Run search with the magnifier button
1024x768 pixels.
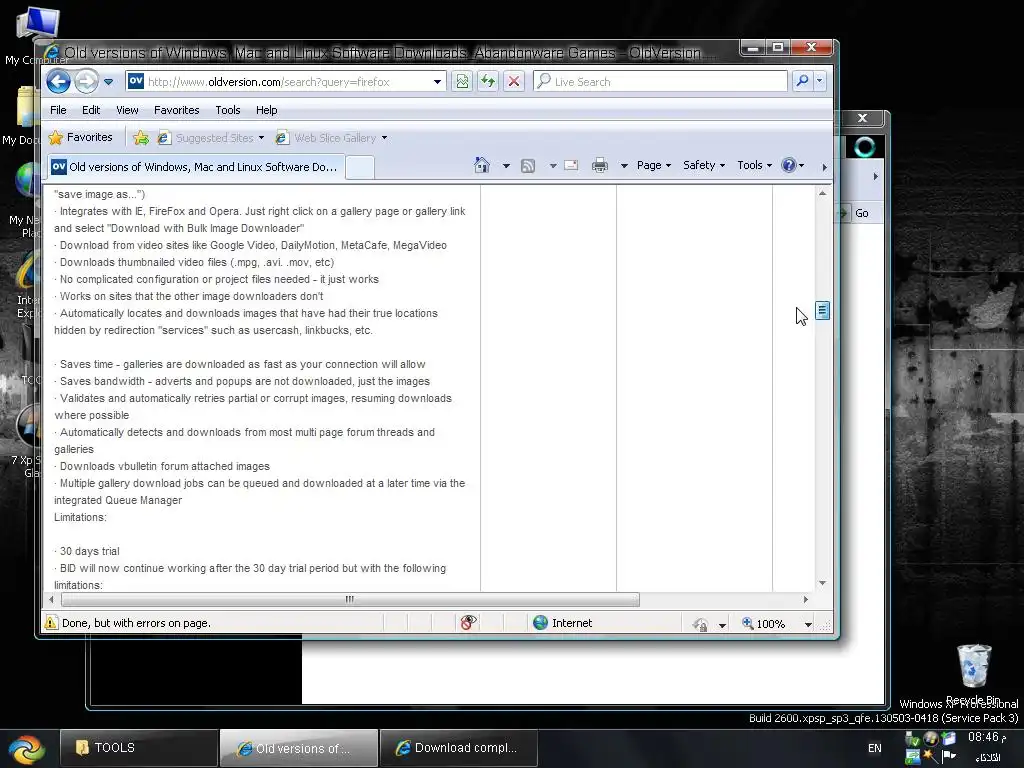pyautogui.click(x=802, y=81)
